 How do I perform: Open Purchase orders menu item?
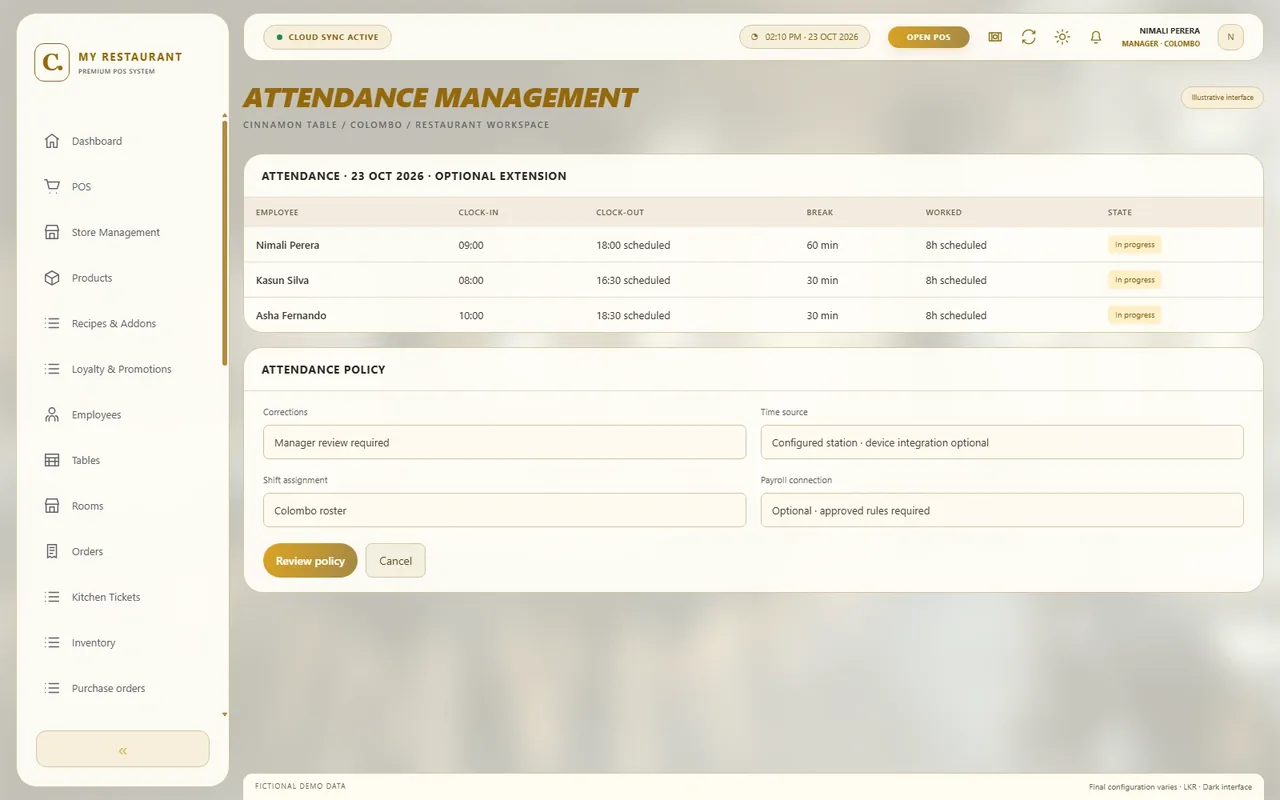click(122, 688)
